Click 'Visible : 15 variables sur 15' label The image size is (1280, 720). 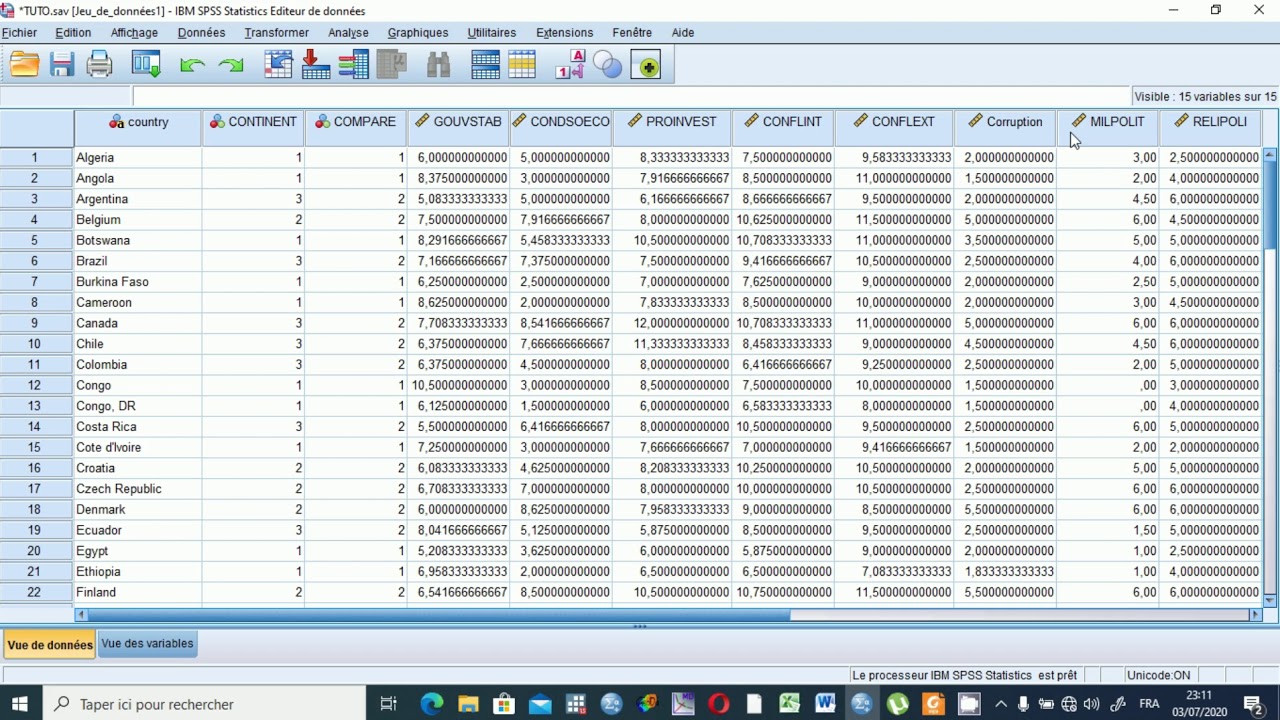(1205, 97)
